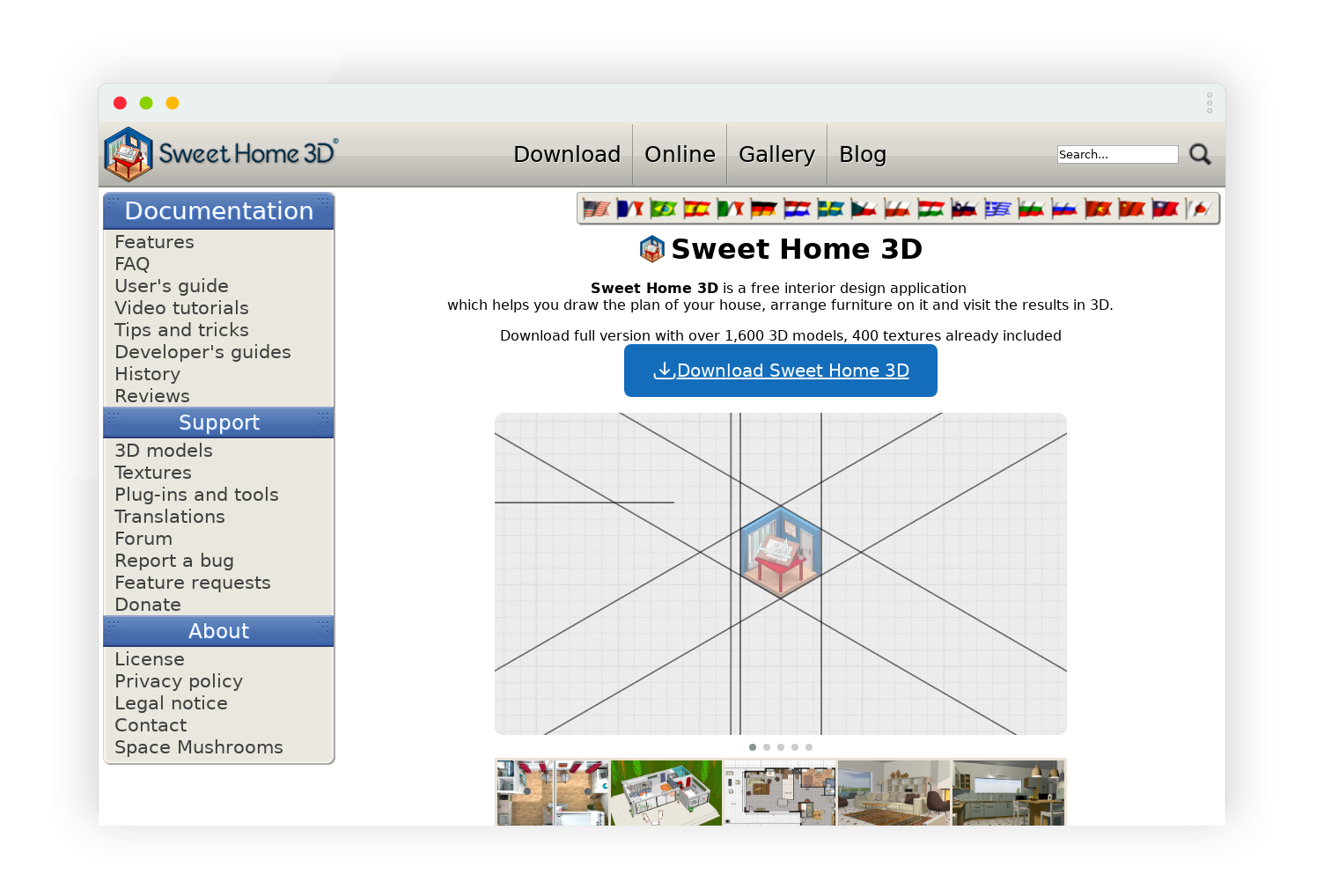The height and width of the screenshot is (896, 1324).
Task: Open the Online menu item
Action: tap(680, 154)
